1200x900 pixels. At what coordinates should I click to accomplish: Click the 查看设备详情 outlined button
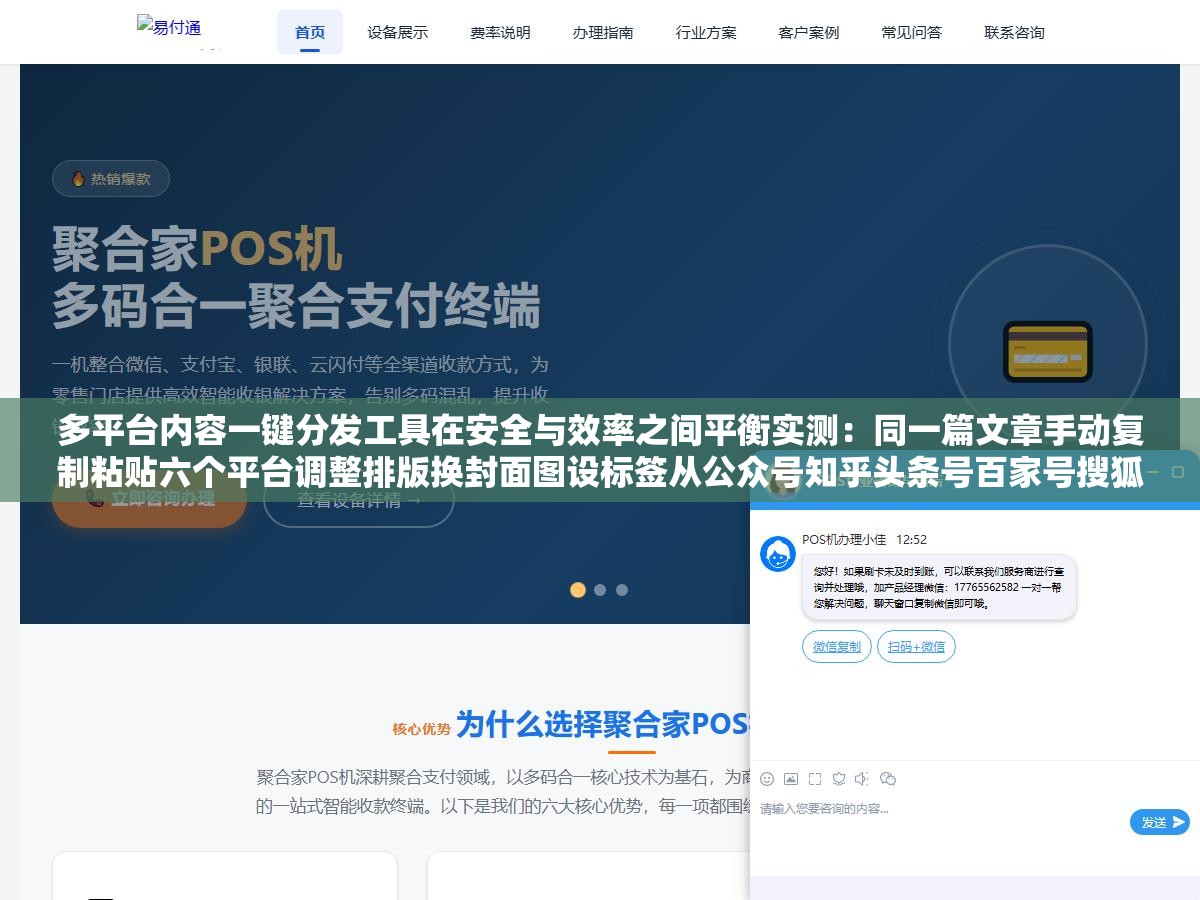click(359, 499)
